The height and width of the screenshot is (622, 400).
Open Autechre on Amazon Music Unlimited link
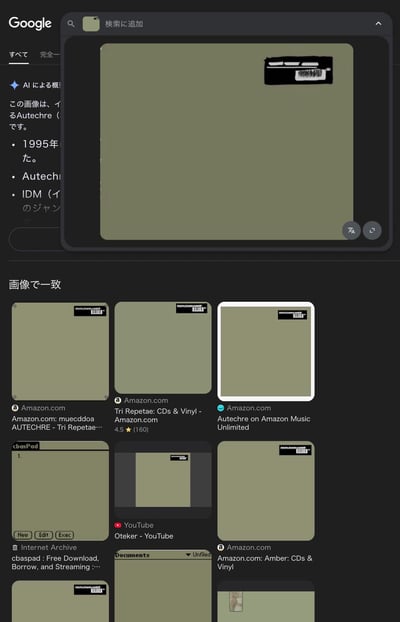coord(263,423)
